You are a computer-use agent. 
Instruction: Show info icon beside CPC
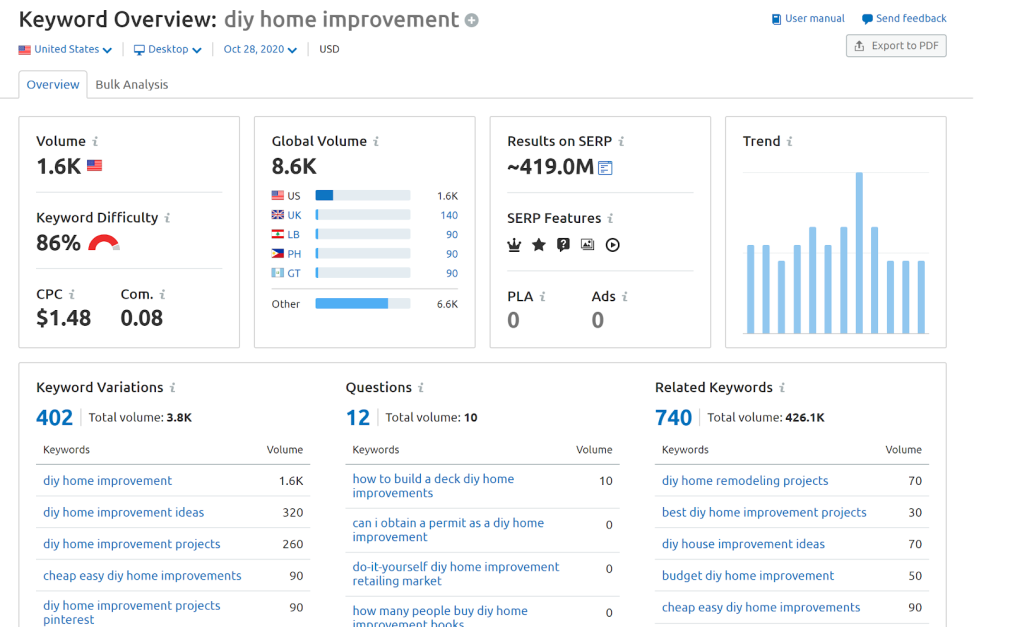pos(72,294)
